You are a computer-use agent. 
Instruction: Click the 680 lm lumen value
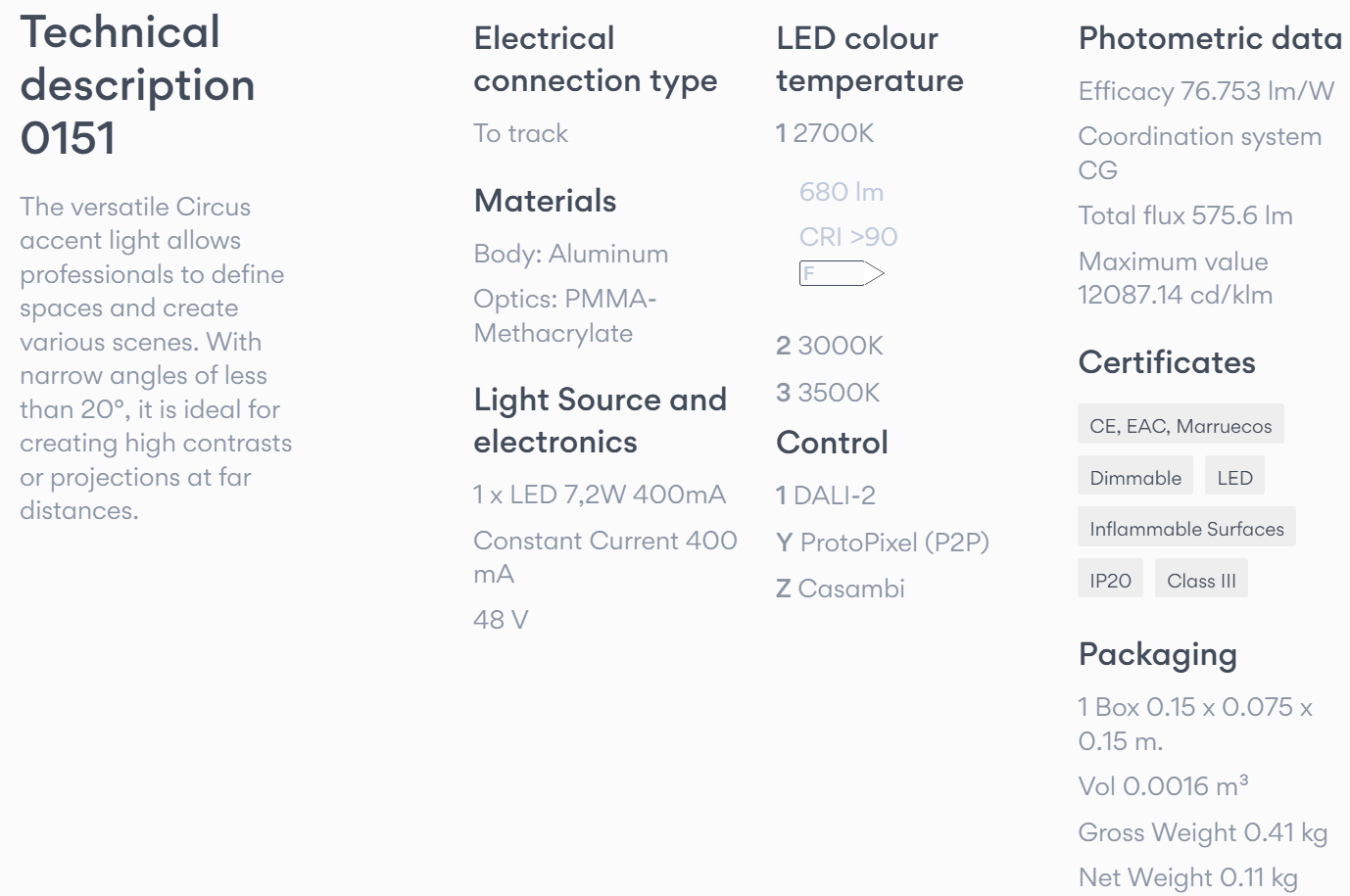click(842, 192)
